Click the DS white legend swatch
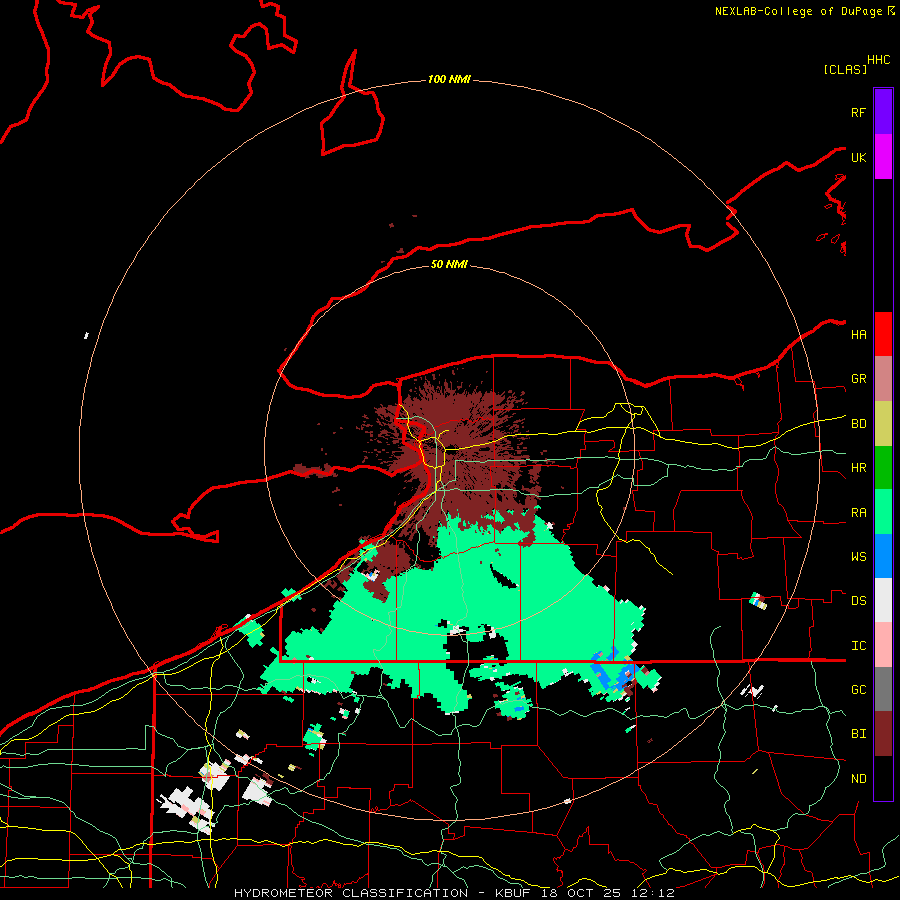 pyautogui.click(x=883, y=600)
